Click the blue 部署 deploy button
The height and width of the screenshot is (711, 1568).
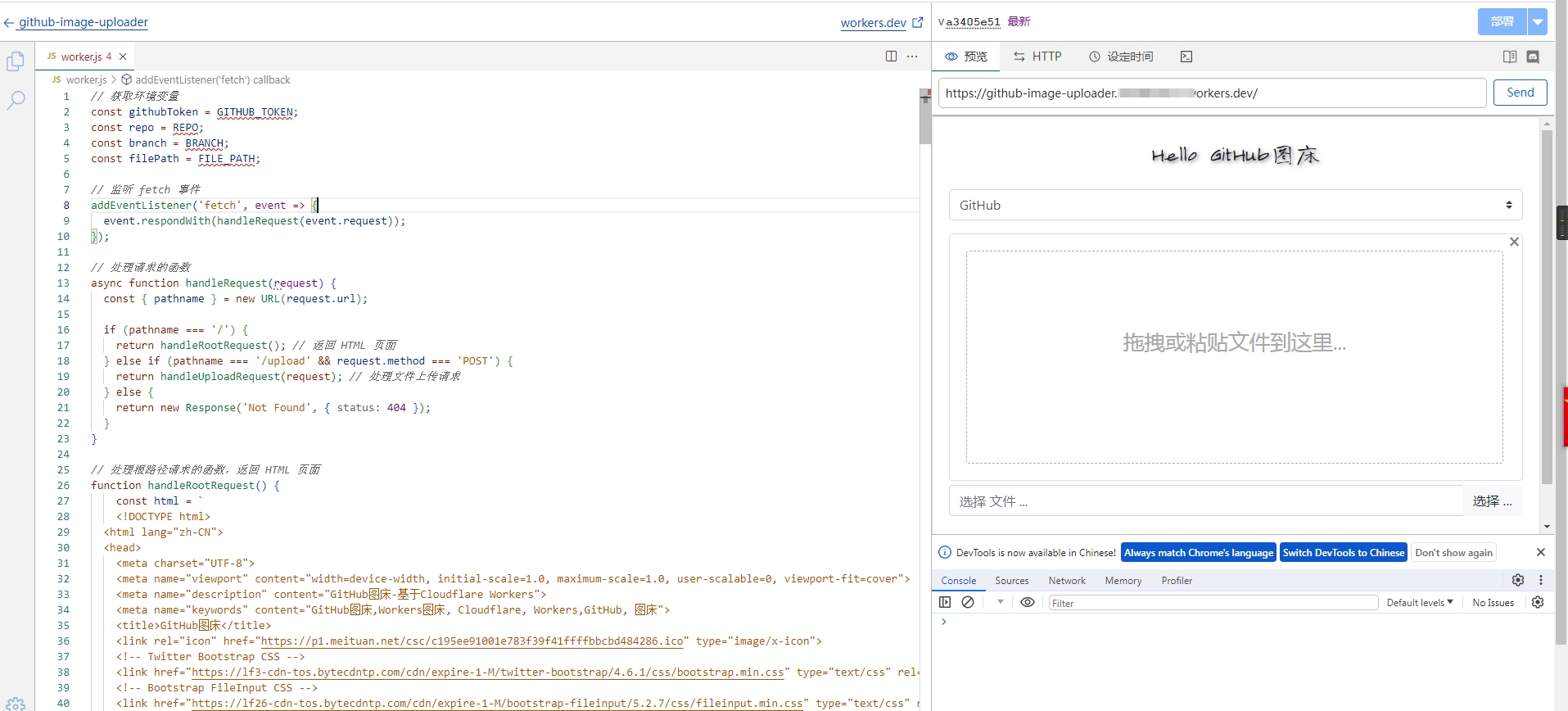tap(1502, 22)
